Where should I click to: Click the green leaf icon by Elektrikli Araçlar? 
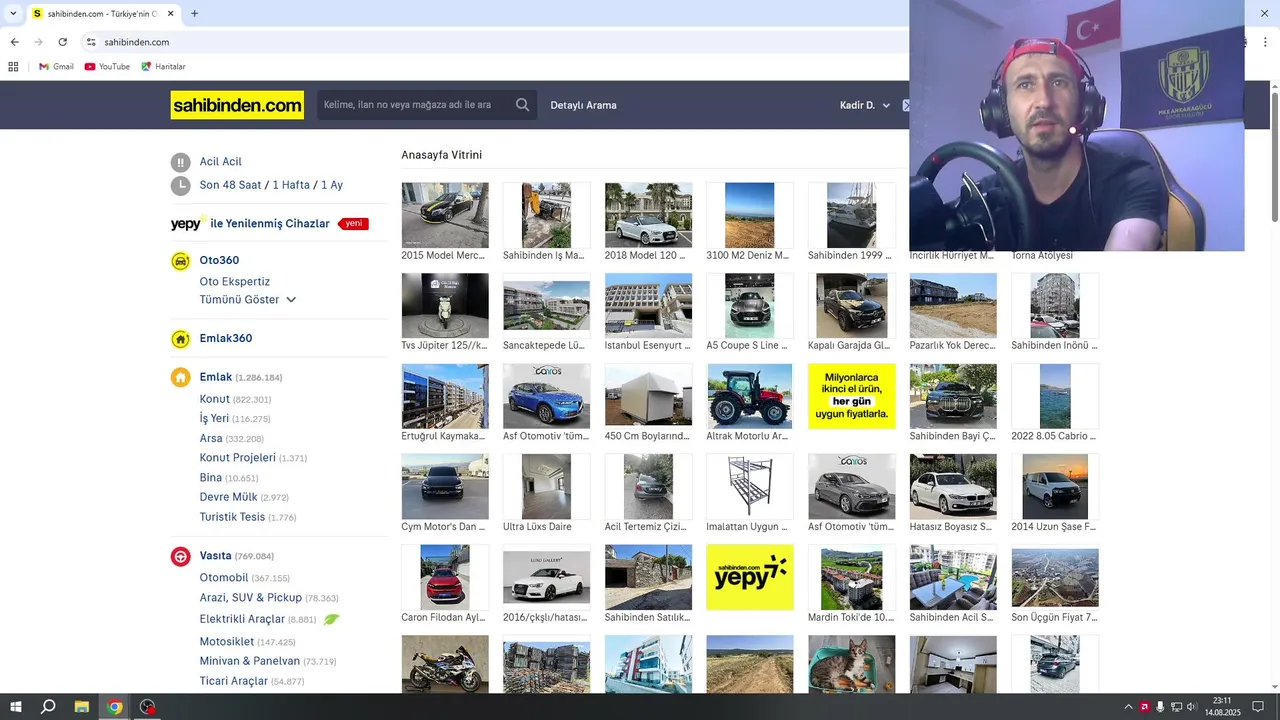pyautogui.click(x=331, y=619)
